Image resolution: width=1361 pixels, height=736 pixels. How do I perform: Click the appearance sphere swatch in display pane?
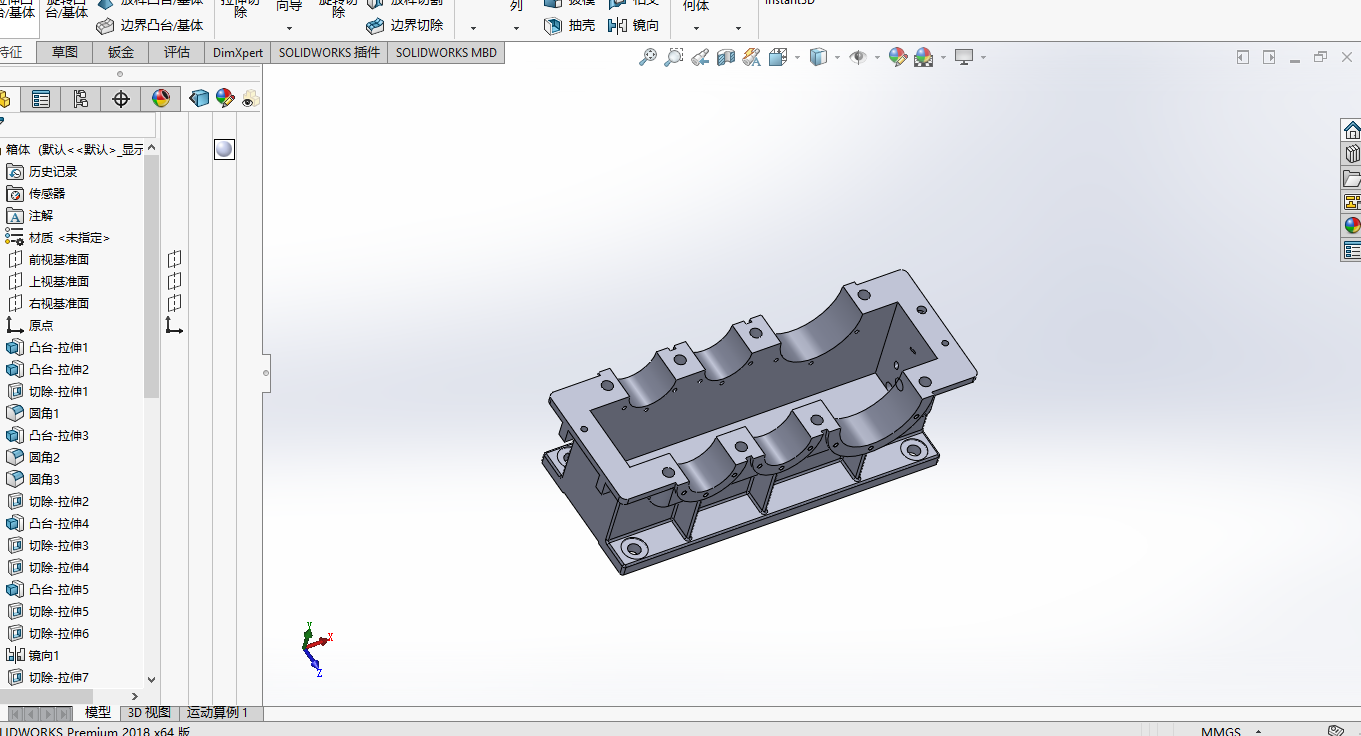(x=224, y=149)
